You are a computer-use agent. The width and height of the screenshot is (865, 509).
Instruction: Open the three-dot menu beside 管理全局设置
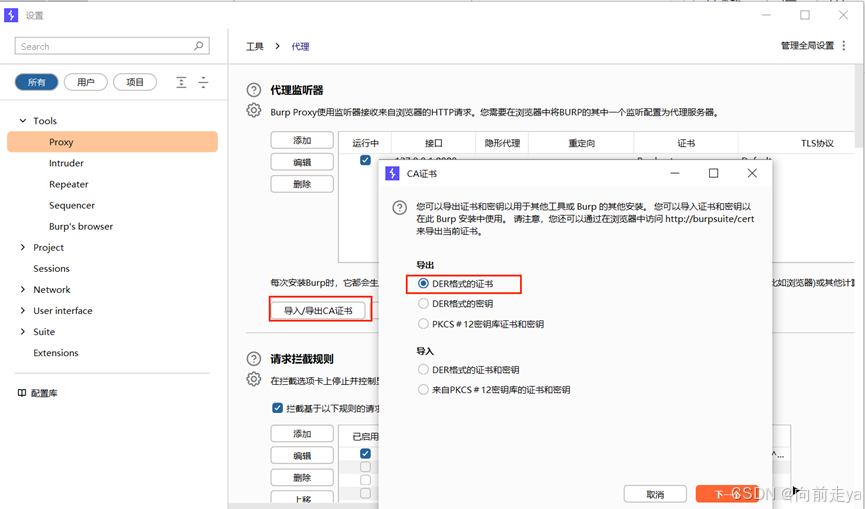(843, 46)
